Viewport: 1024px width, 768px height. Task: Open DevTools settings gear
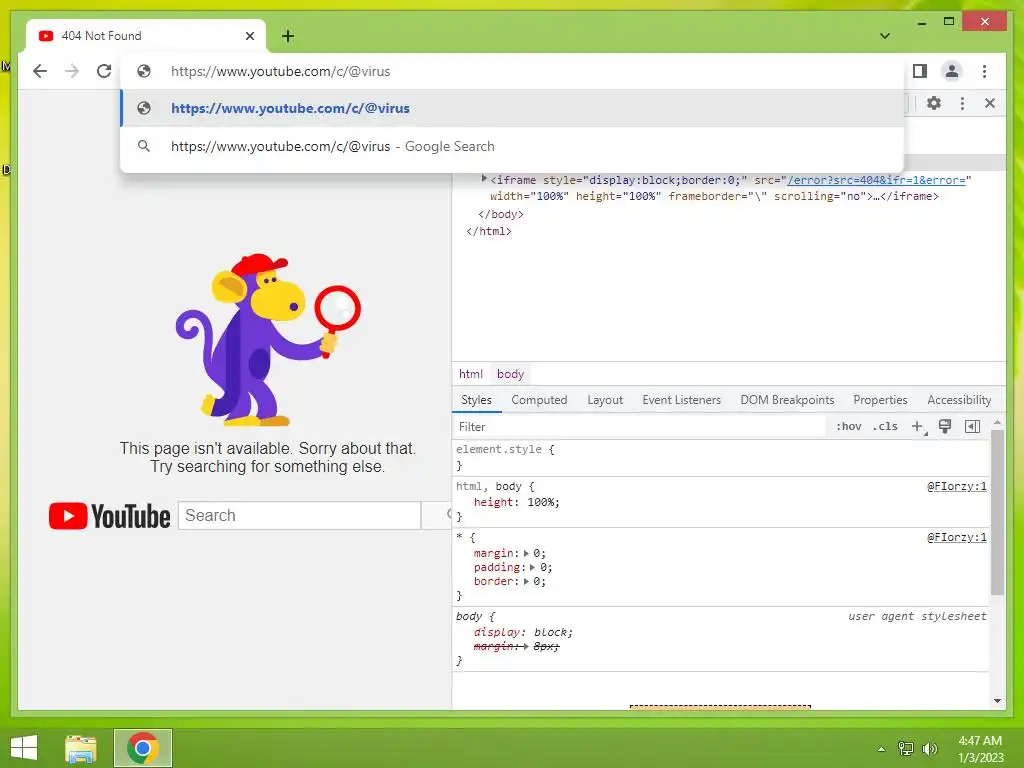click(x=934, y=103)
